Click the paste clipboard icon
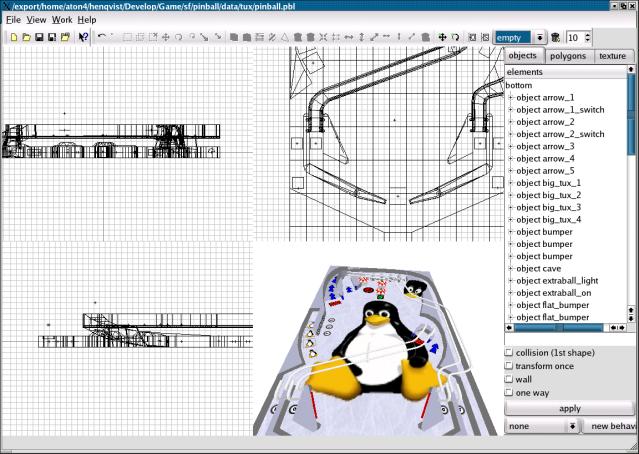This screenshot has width=639, height=454. (247, 37)
